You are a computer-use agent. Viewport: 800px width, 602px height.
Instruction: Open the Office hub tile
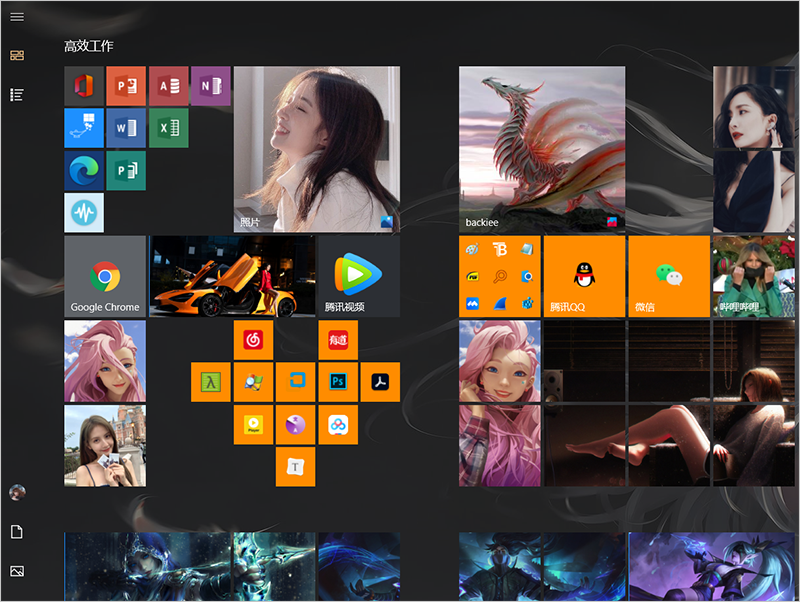point(84,86)
